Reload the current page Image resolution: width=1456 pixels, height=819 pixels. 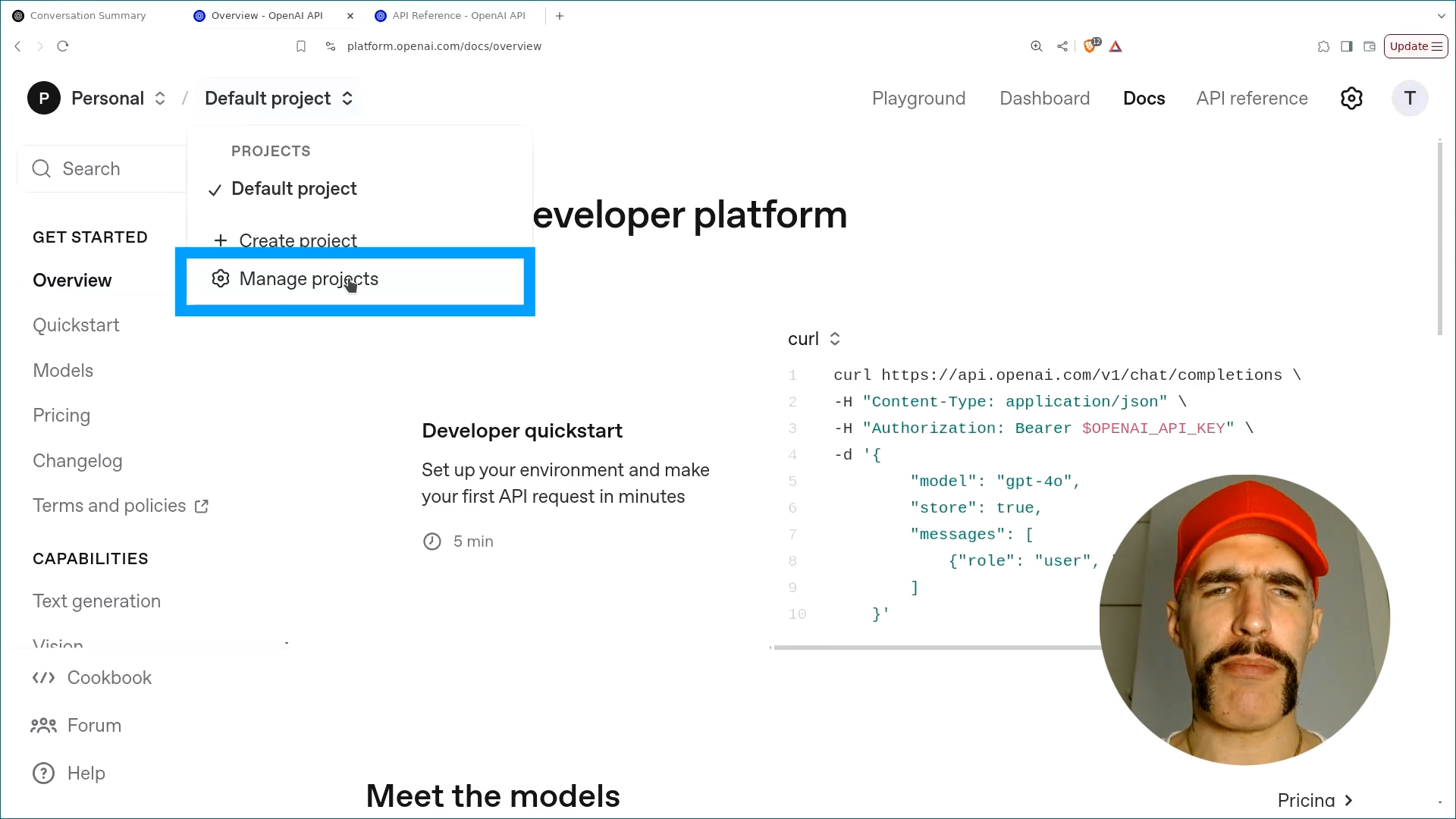63,46
